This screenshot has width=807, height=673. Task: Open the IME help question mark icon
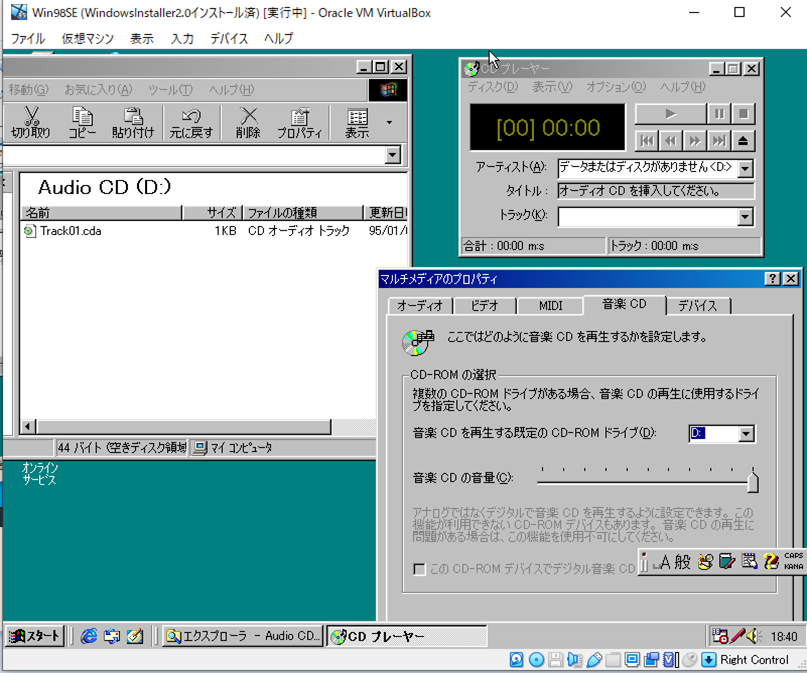point(770,562)
